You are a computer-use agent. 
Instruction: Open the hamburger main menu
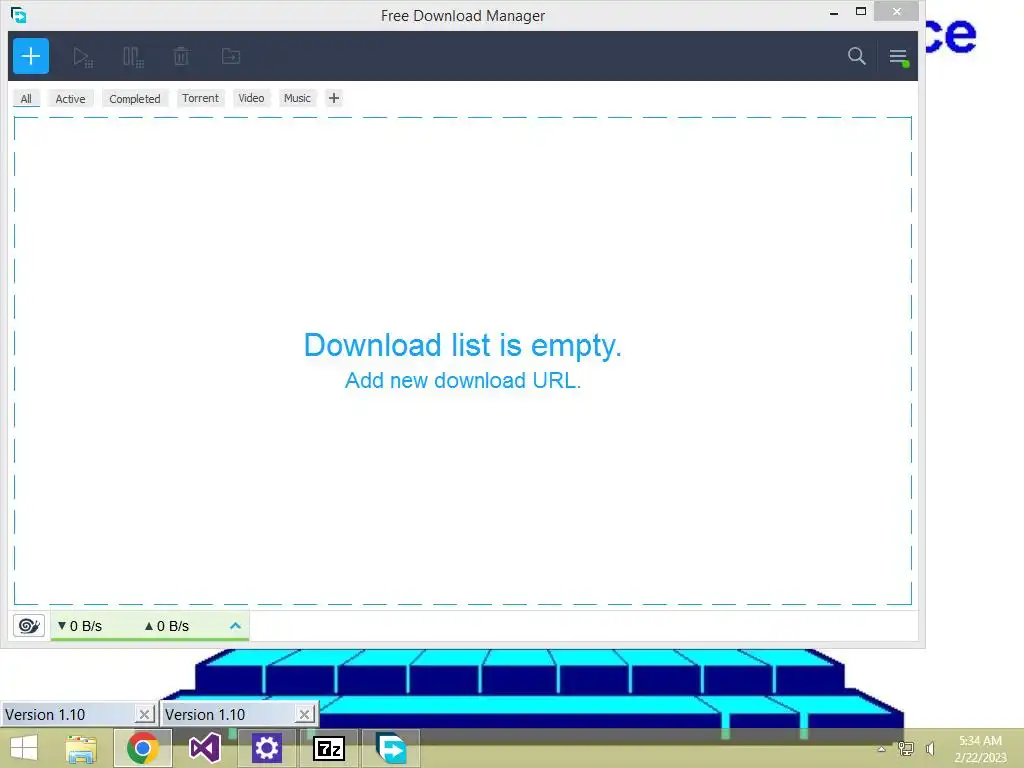(899, 57)
